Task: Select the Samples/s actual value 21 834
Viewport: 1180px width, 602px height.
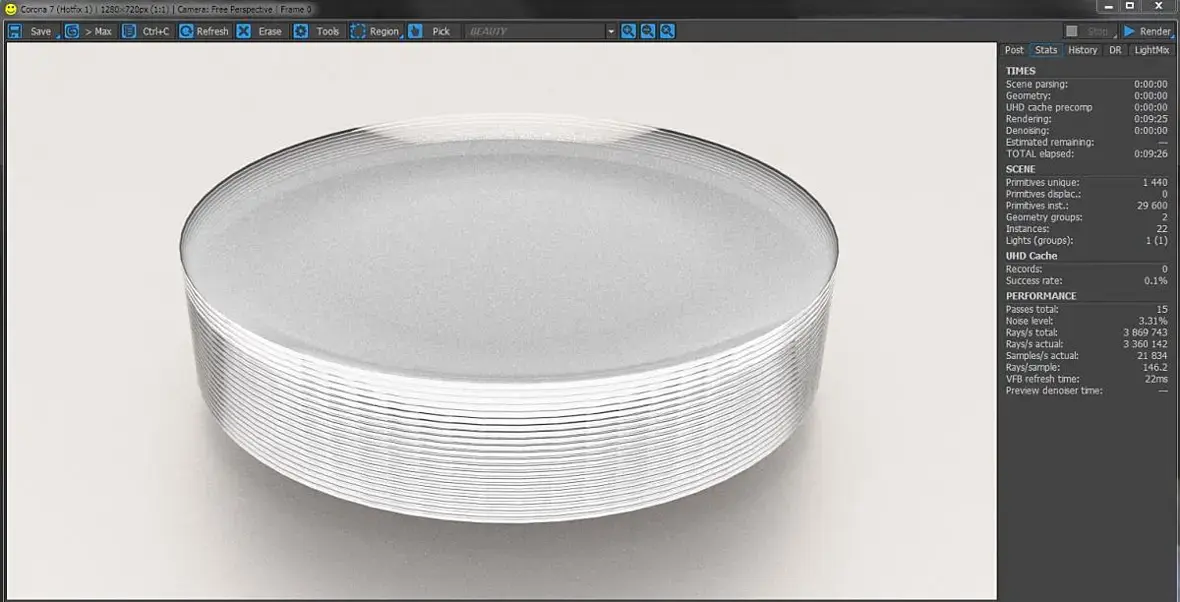Action: tap(1152, 355)
